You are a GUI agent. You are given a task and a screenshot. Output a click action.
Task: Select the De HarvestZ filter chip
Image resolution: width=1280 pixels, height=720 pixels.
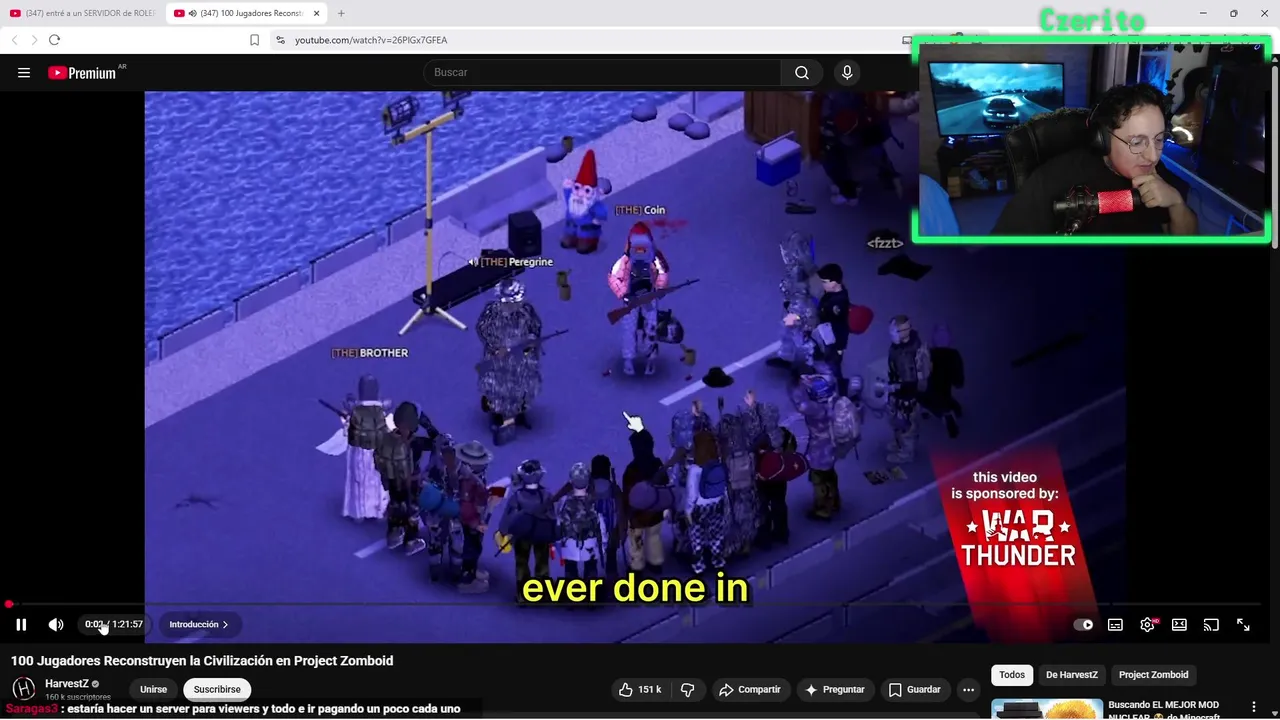click(x=1071, y=675)
